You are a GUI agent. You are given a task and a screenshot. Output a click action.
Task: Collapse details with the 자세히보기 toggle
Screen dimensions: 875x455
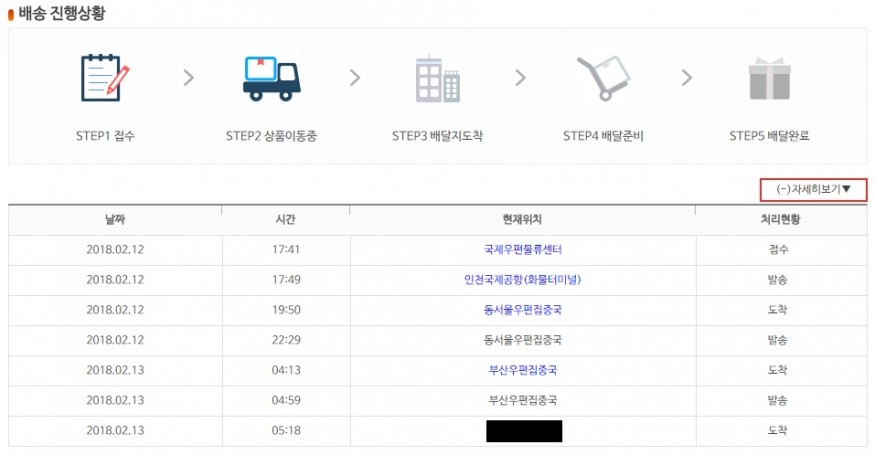coord(813,189)
